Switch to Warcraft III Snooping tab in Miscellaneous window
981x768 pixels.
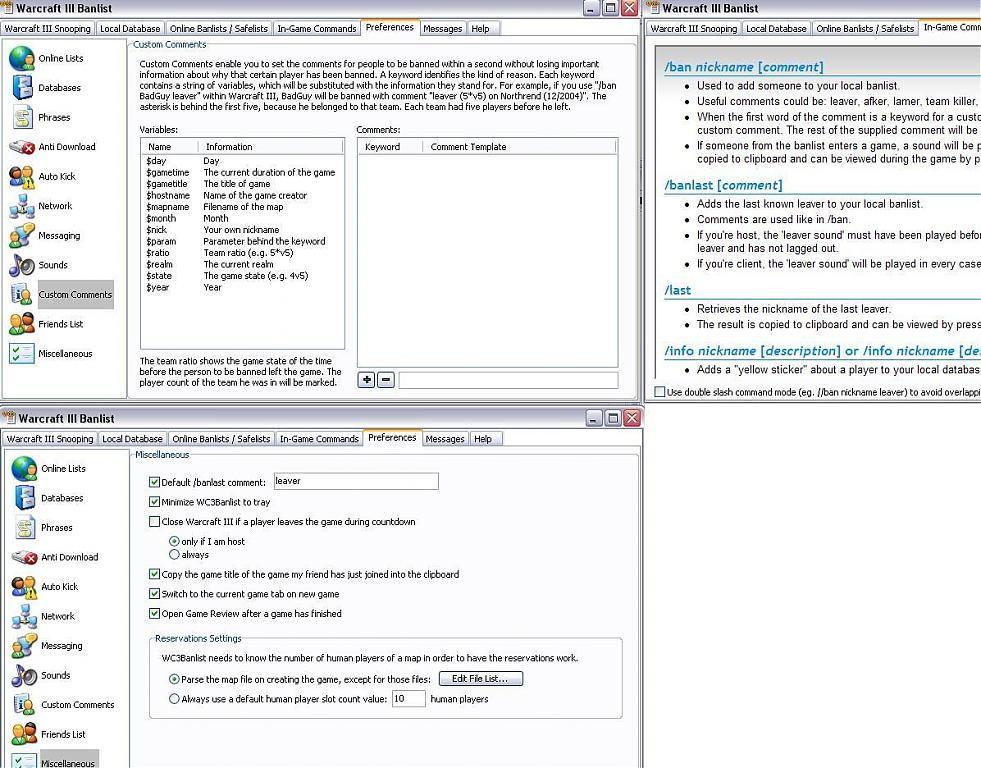point(50,439)
